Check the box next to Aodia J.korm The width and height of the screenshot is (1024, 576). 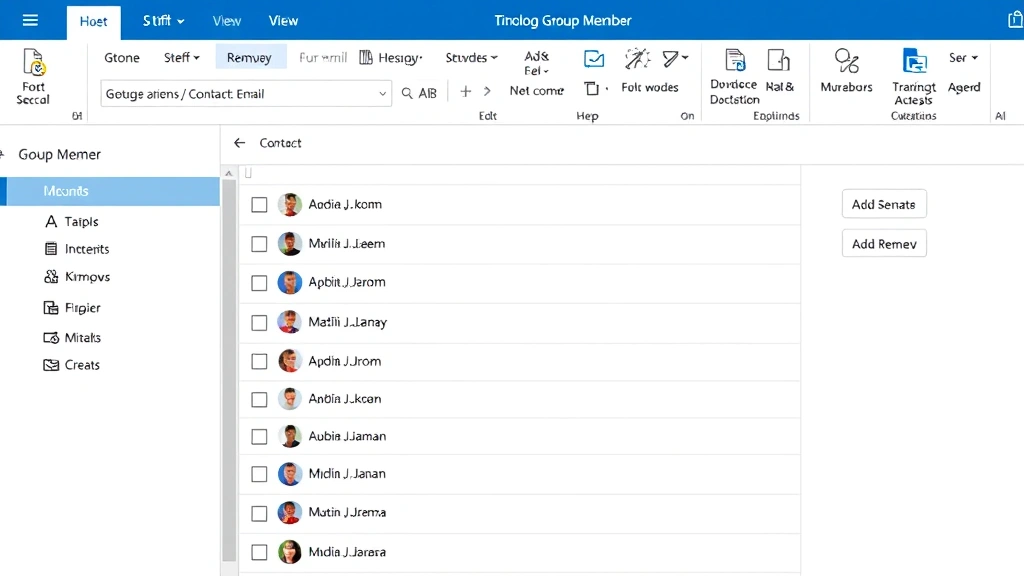click(x=259, y=204)
